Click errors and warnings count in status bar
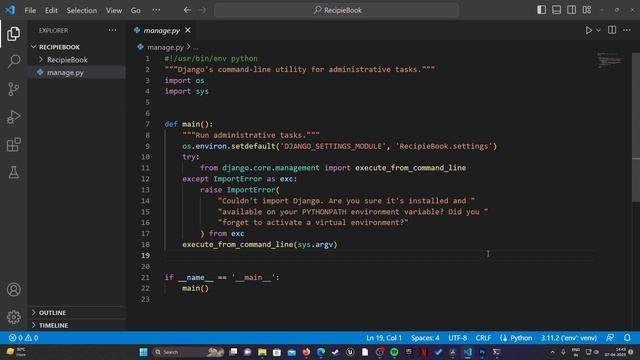The width and height of the screenshot is (640, 360). [x=23, y=338]
